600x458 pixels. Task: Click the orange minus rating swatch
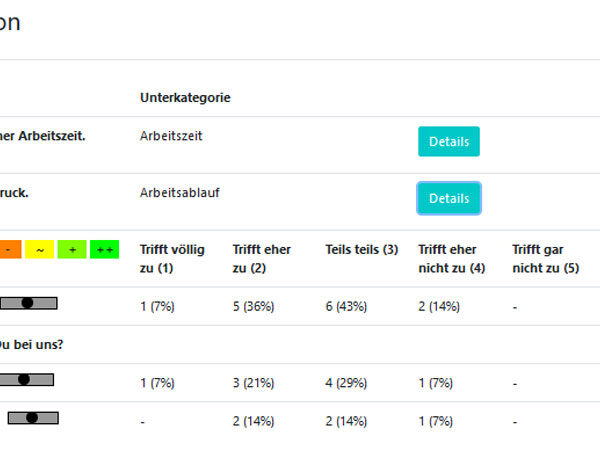8,249
